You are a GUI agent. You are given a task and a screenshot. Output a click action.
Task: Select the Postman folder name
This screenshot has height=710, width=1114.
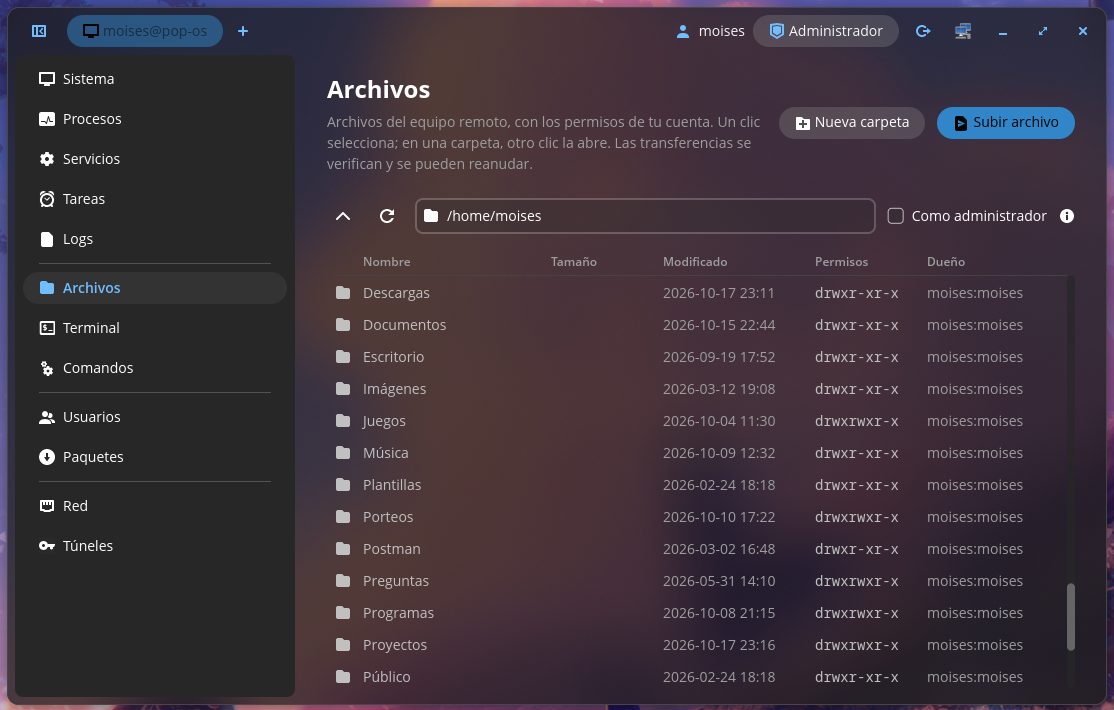(x=391, y=549)
